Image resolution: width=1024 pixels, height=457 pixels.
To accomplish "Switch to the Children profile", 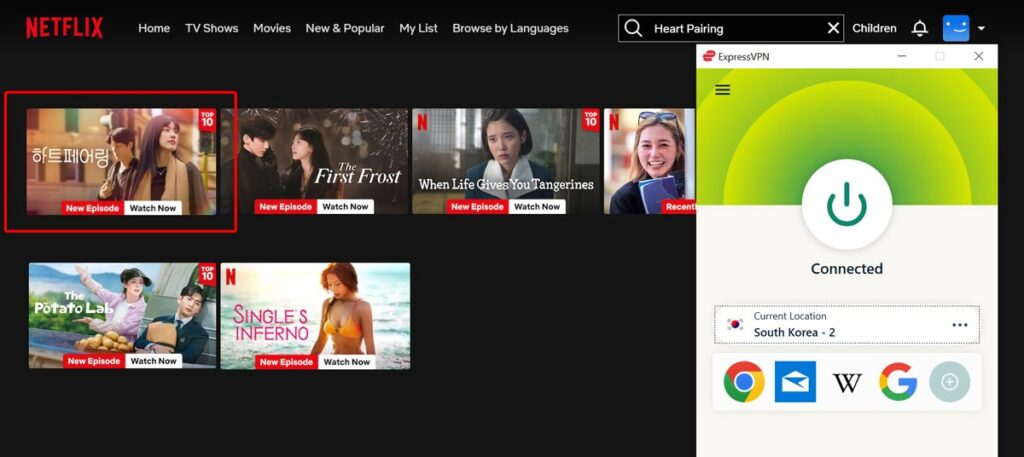I will tap(874, 28).
